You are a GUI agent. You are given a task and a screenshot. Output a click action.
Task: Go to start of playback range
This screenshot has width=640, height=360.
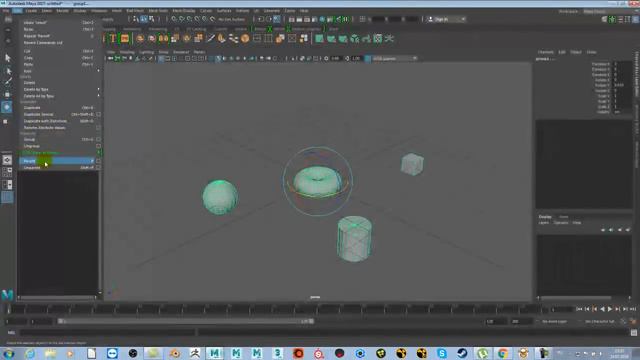579,309
